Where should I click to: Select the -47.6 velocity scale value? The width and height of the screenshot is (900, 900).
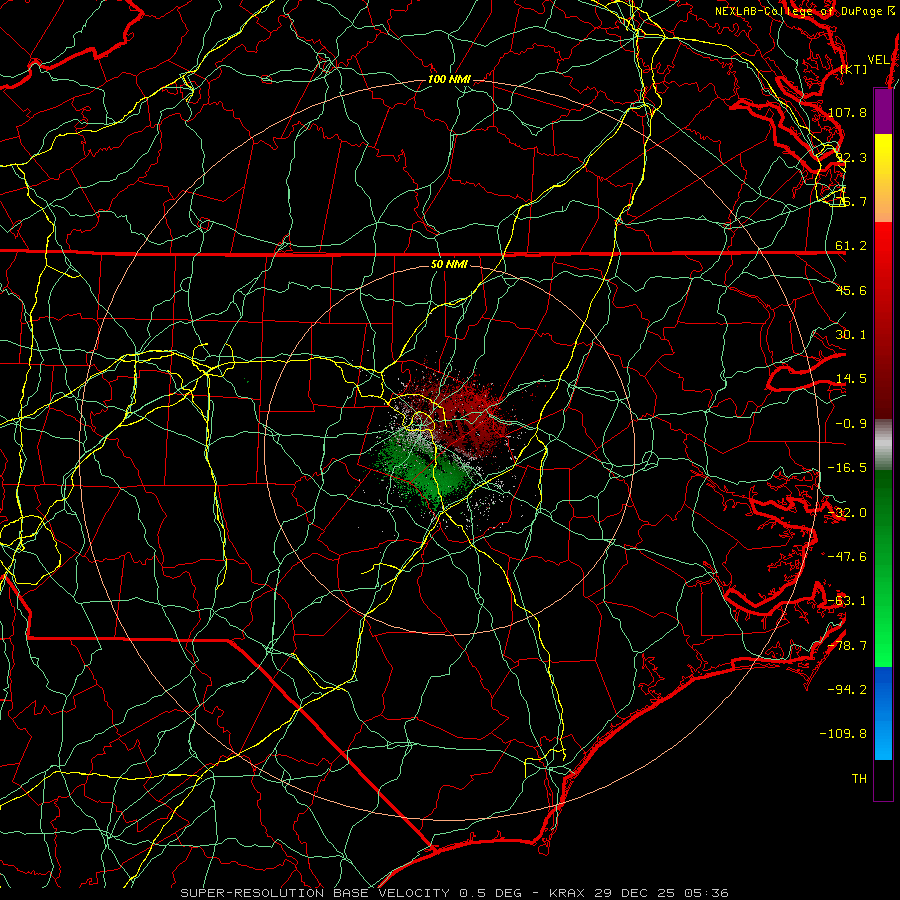pos(848,557)
